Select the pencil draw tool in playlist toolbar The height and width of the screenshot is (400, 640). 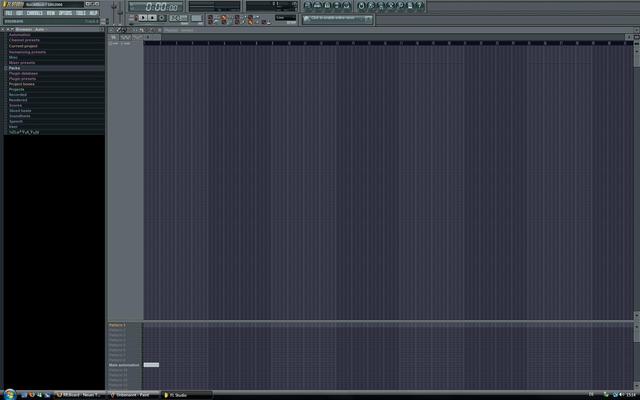[121, 30]
